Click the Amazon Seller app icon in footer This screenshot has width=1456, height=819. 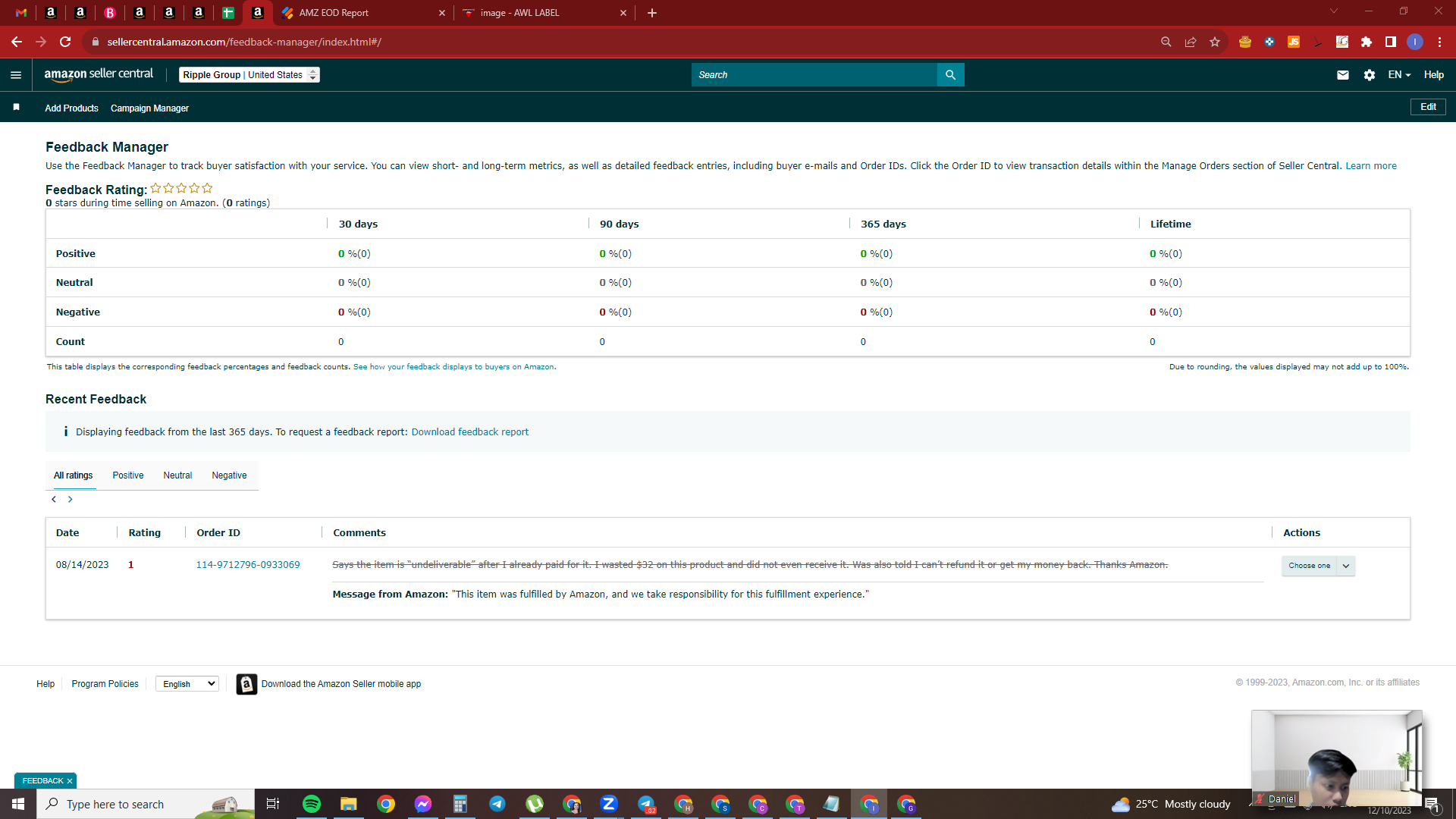point(246,684)
